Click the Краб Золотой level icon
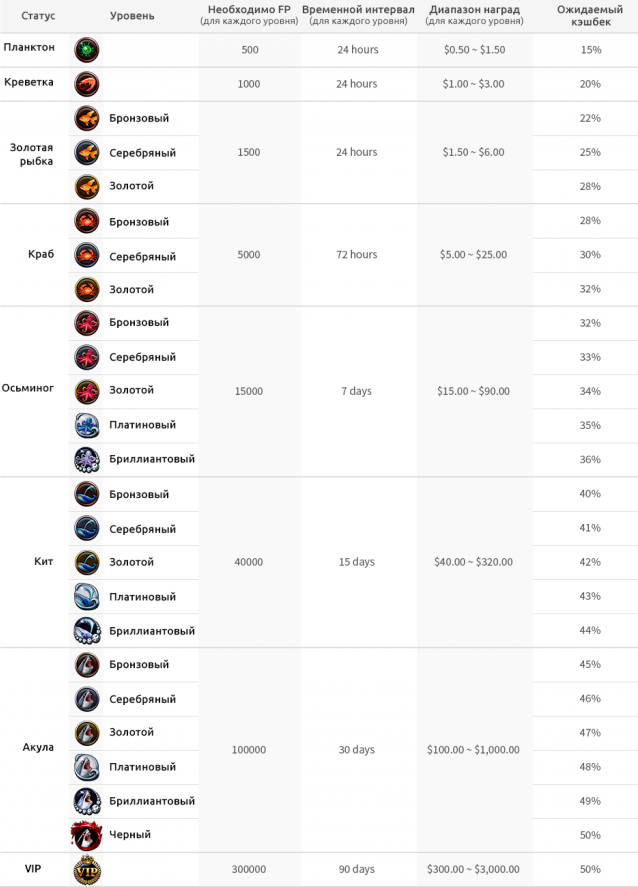Image resolution: width=638 pixels, height=887 pixels. [x=87, y=290]
